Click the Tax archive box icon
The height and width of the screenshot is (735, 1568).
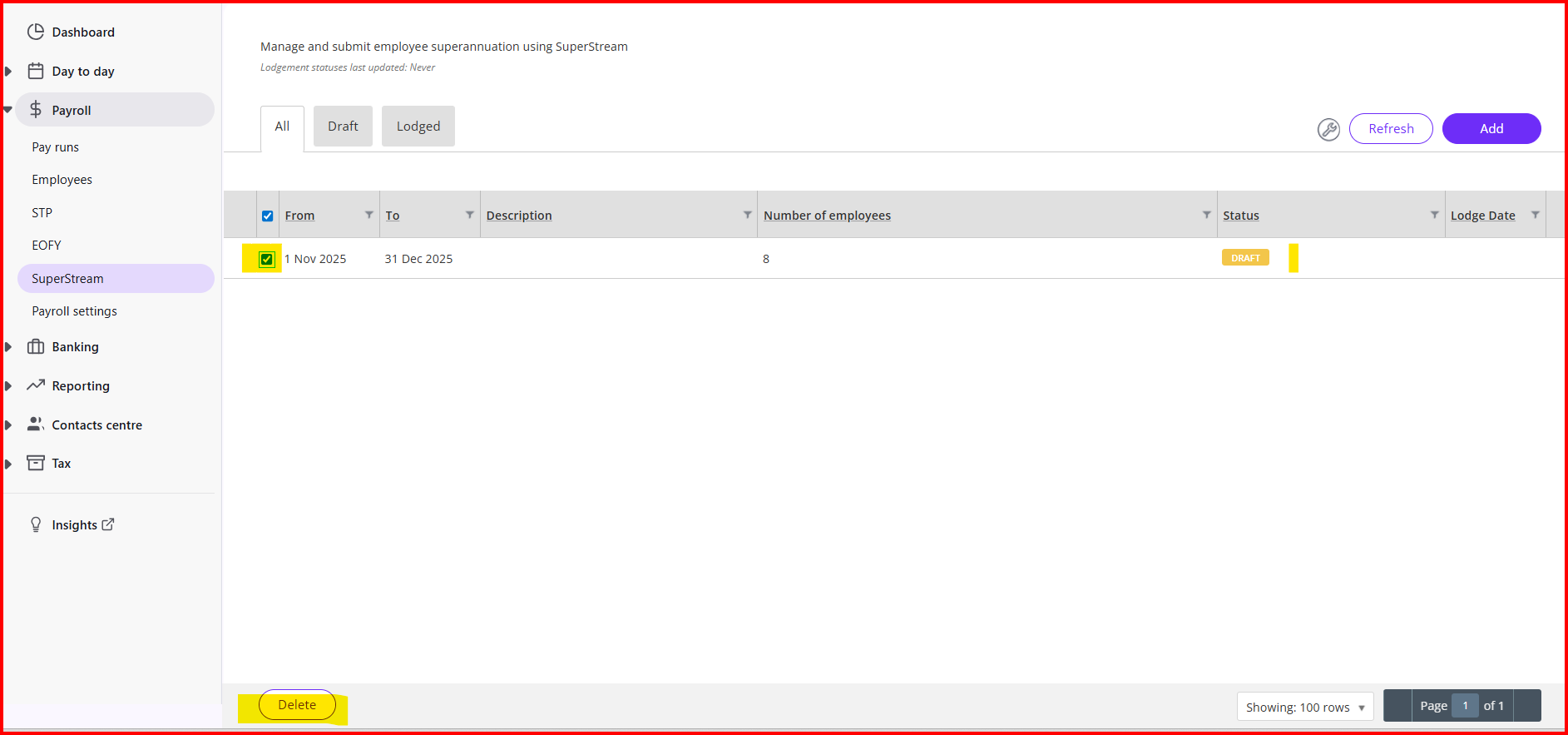[36, 463]
